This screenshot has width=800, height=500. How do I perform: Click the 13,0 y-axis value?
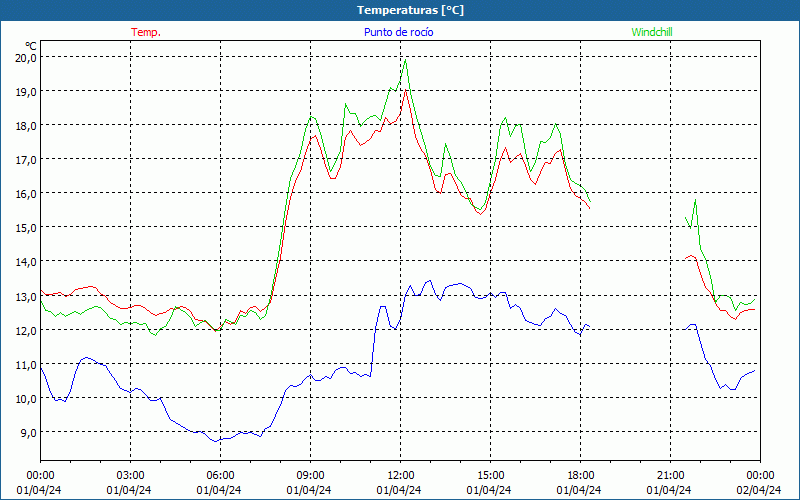26,296
